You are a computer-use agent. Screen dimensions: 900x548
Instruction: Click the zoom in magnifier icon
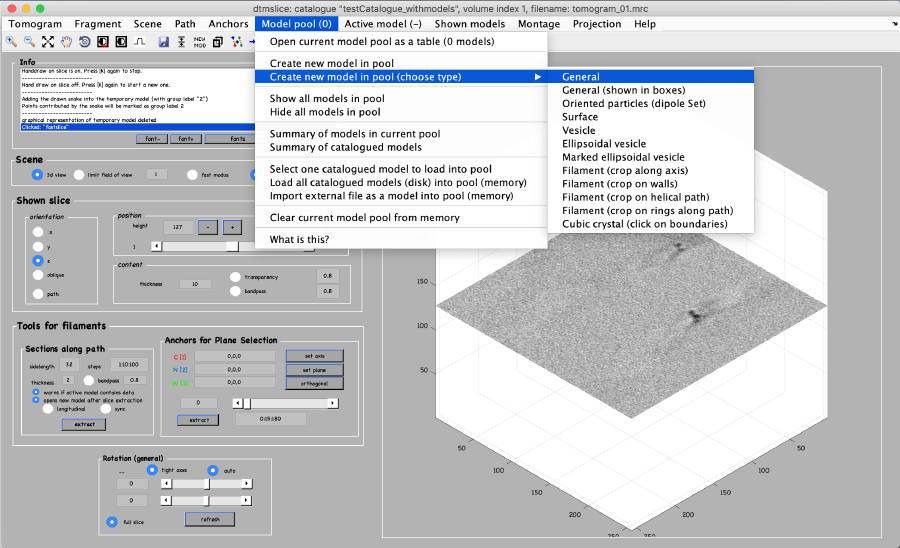pyautogui.click(x=11, y=42)
